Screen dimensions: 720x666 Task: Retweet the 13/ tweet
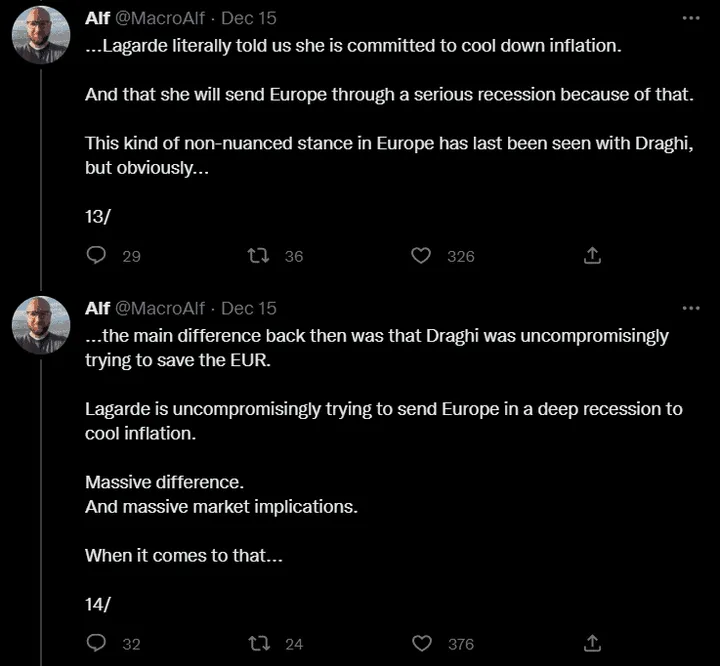click(x=258, y=256)
